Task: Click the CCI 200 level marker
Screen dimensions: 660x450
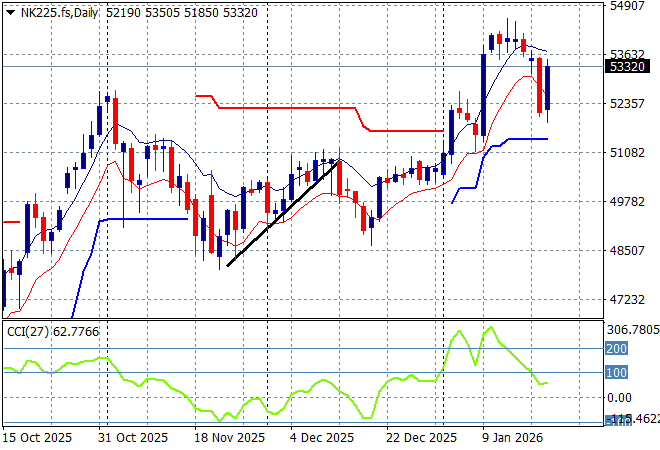Action: click(x=615, y=349)
